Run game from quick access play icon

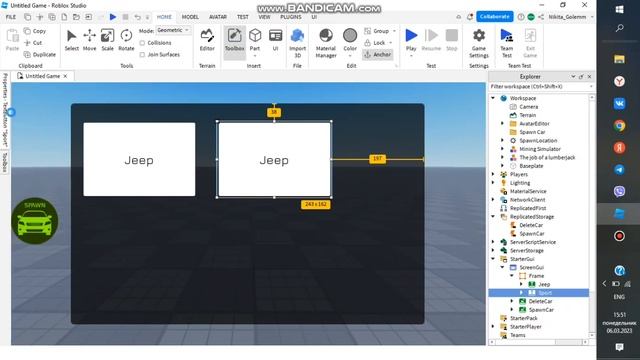tap(113, 17)
